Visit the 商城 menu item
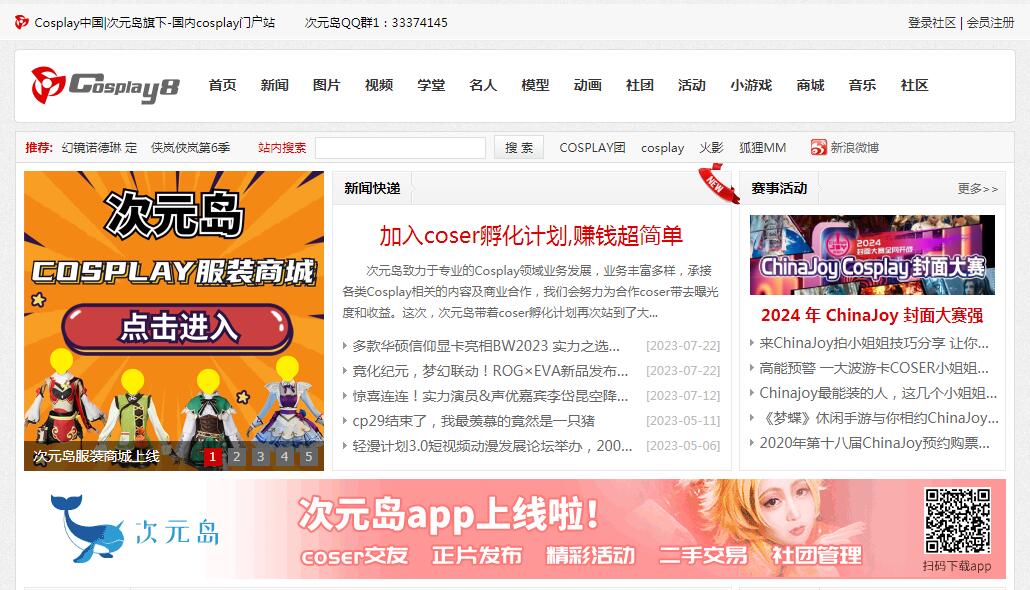The width and height of the screenshot is (1030, 590). coord(810,85)
